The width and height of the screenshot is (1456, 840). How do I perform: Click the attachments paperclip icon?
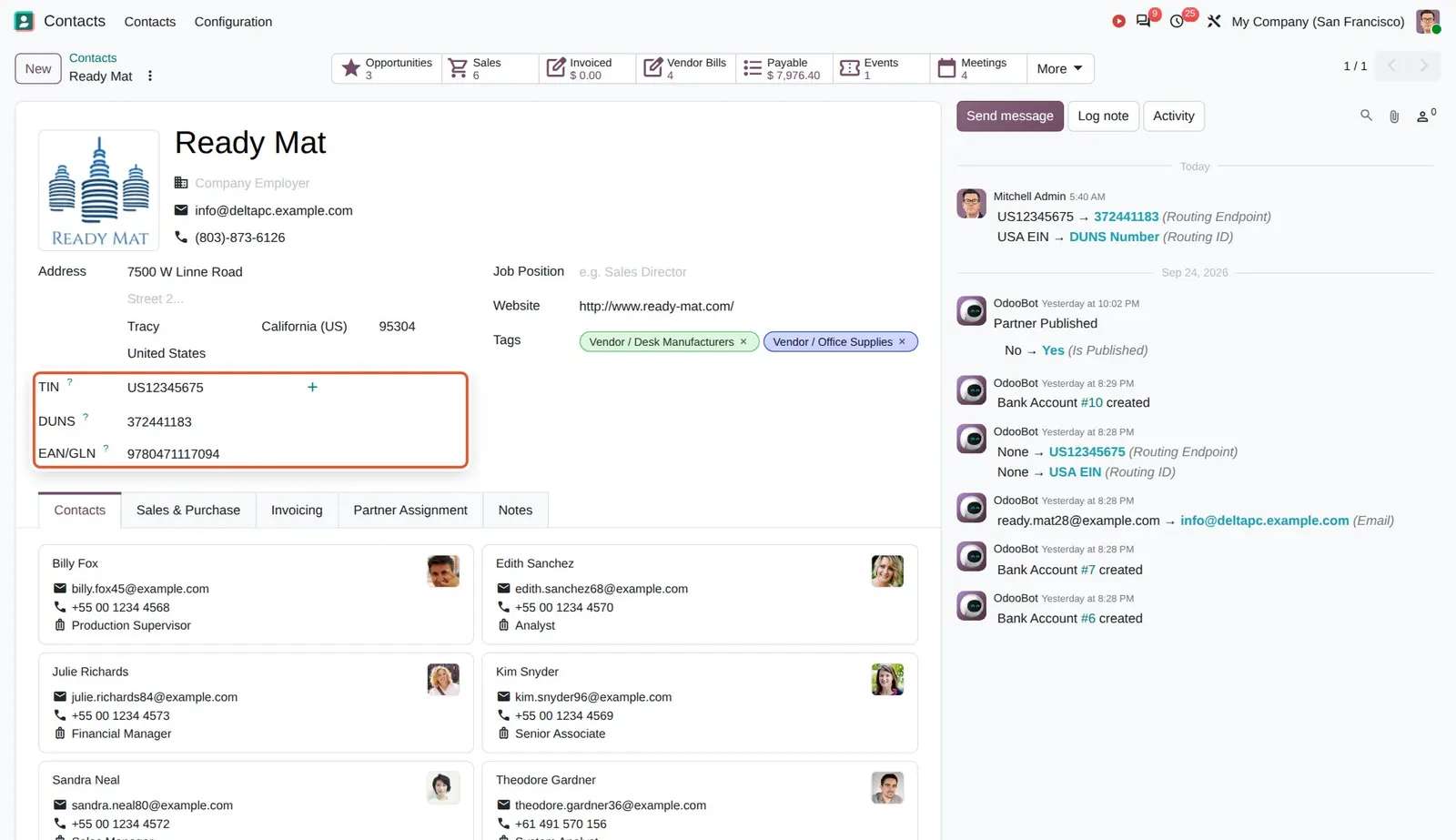pos(1394,116)
